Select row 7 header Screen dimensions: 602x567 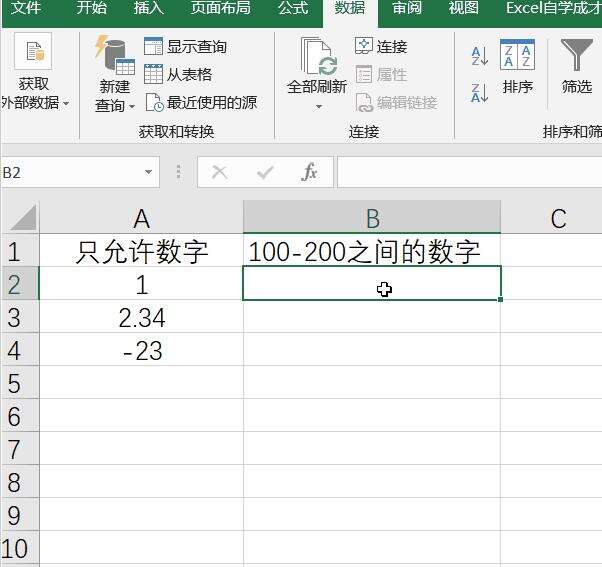20,449
